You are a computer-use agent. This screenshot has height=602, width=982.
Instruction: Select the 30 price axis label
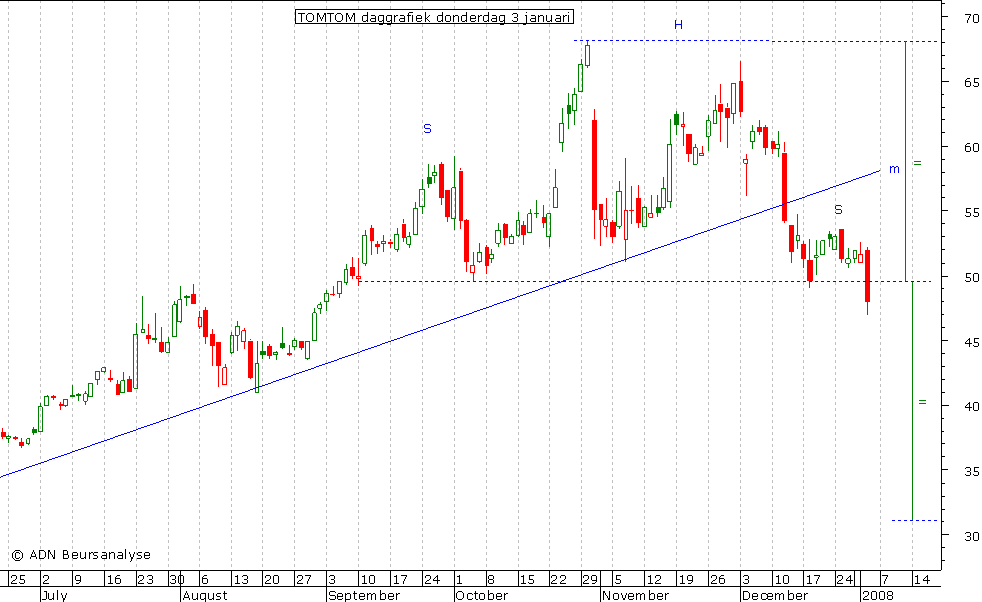(x=971, y=536)
